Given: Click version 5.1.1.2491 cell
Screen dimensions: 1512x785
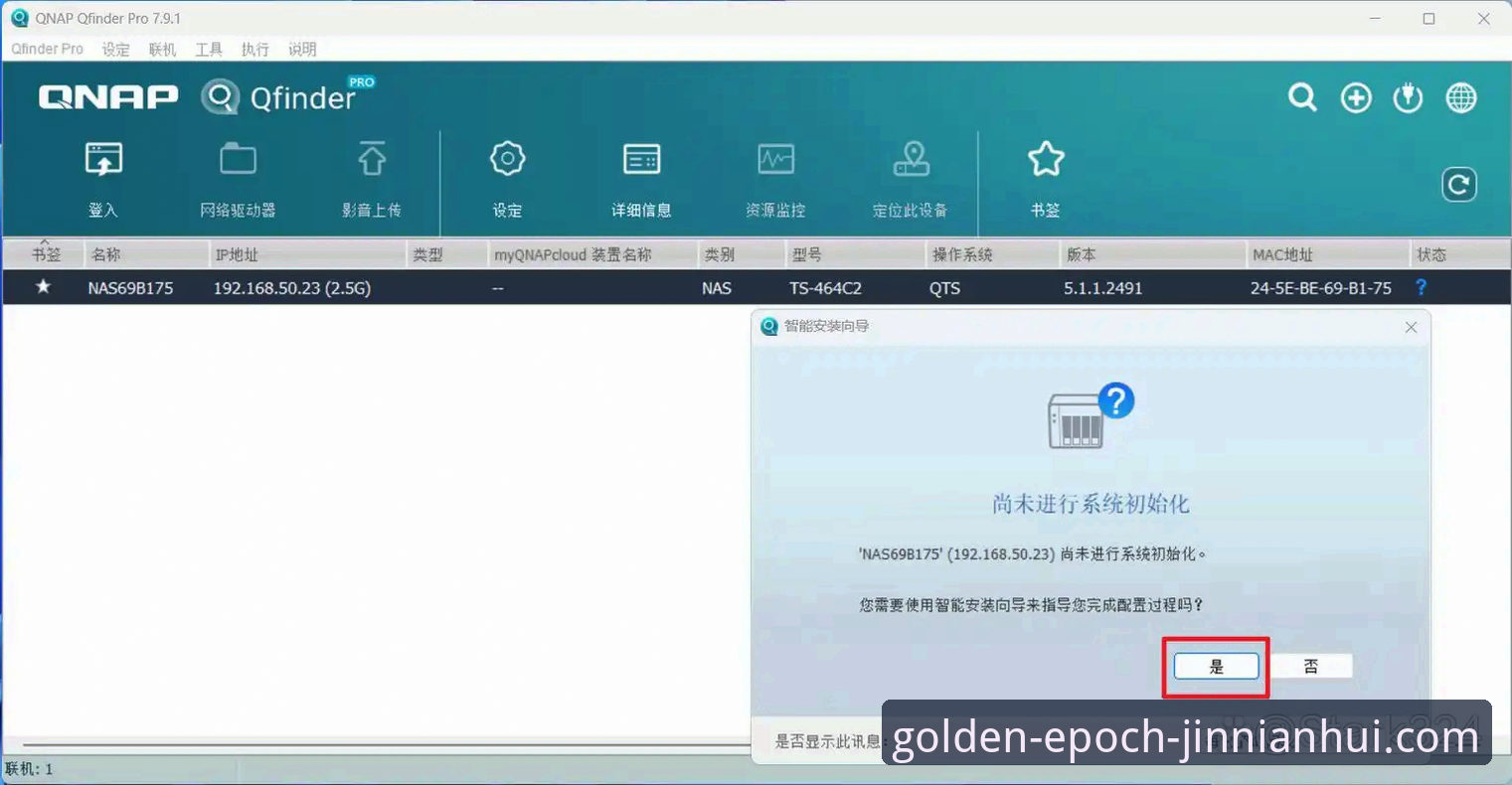Looking at the screenshot, I should [1103, 288].
